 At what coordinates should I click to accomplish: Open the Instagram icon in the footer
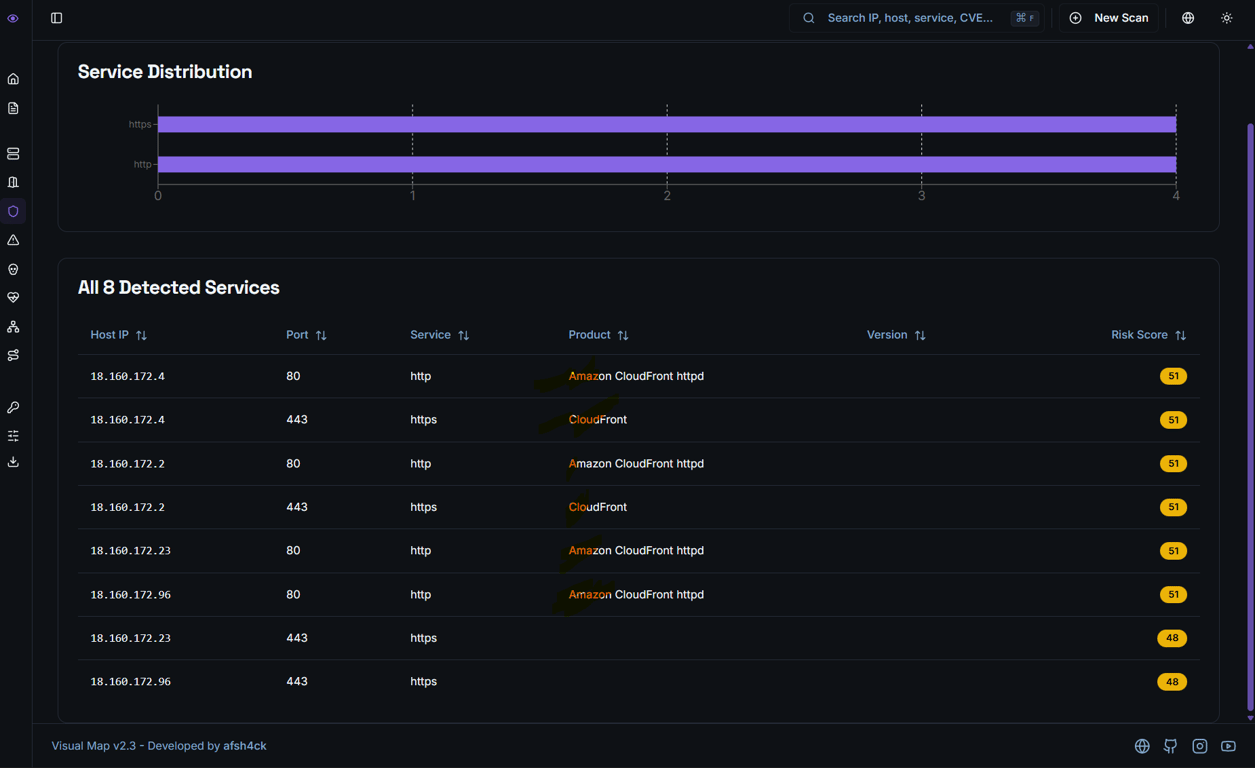click(x=1199, y=746)
